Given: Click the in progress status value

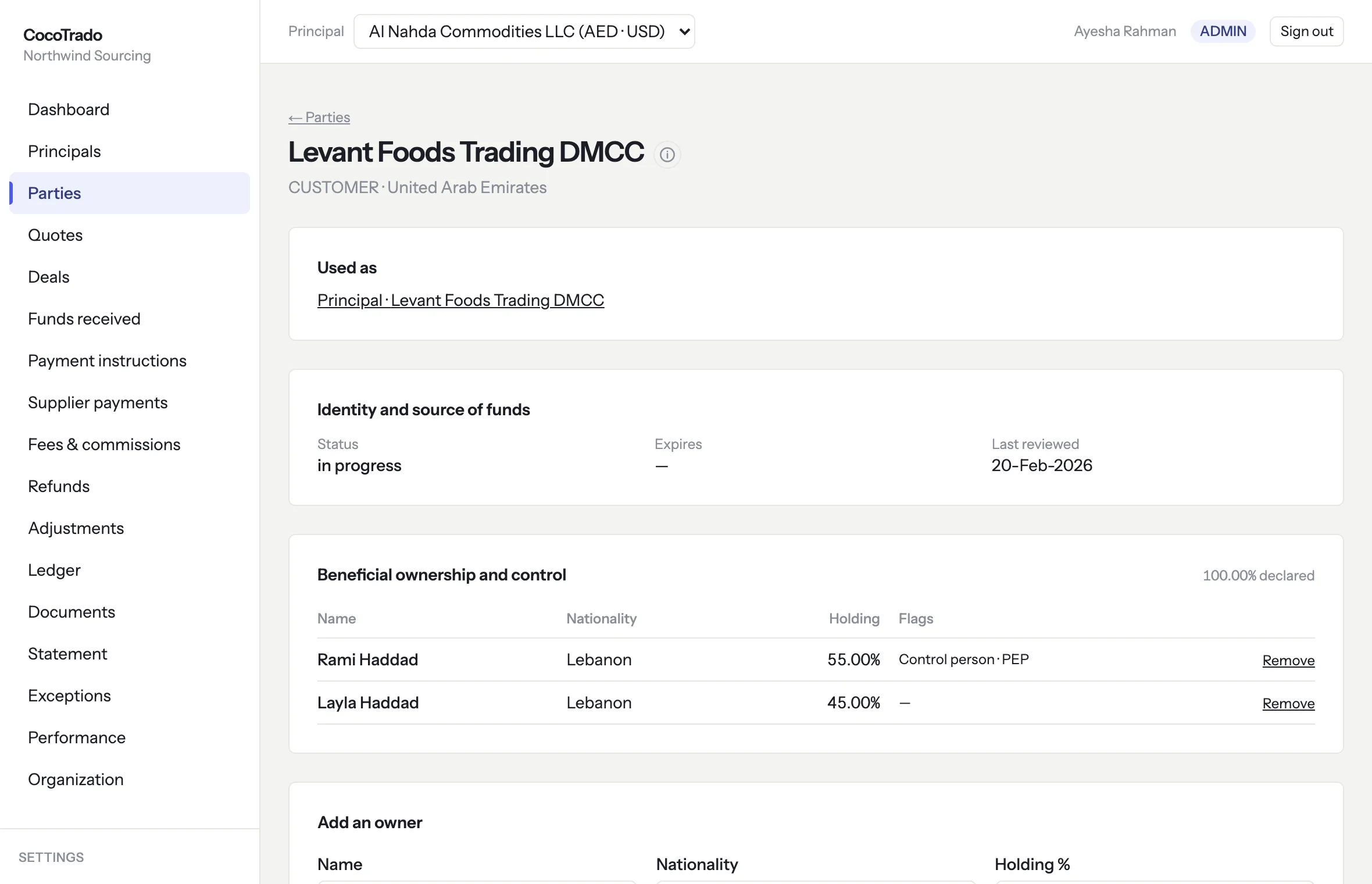Looking at the screenshot, I should tap(359, 466).
